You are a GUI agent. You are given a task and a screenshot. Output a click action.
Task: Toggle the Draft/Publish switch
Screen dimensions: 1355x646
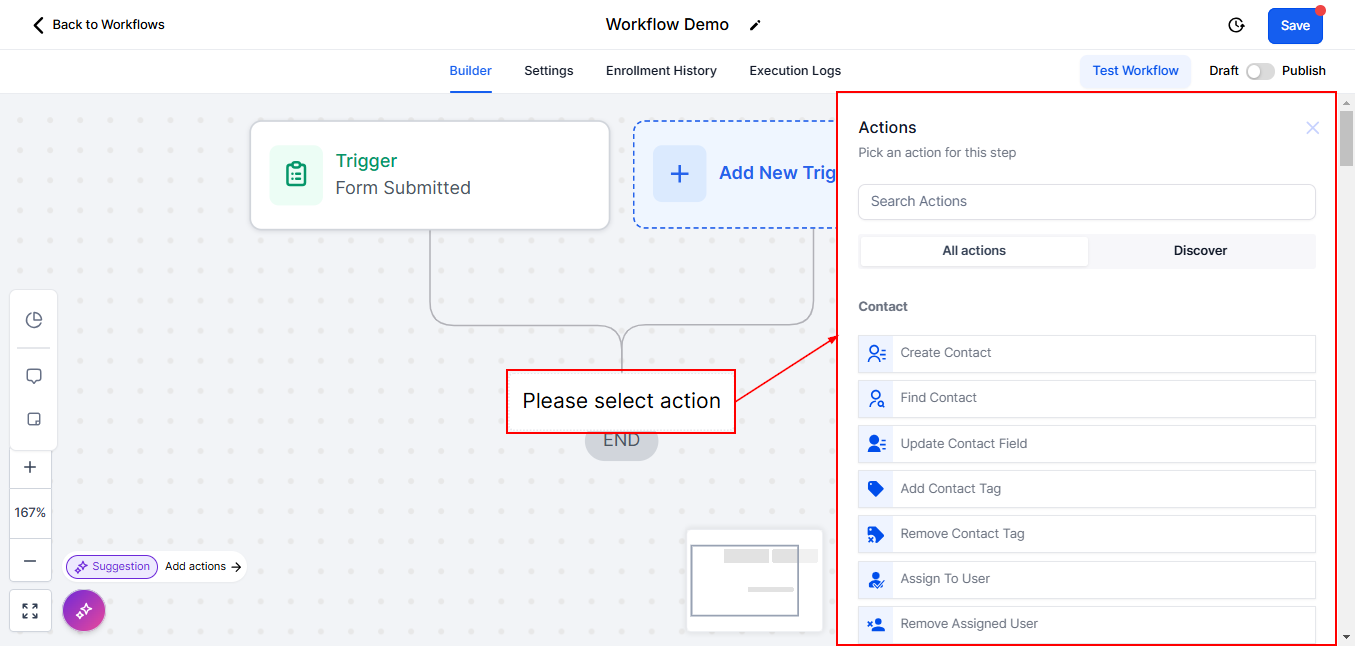click(1260, 71)
